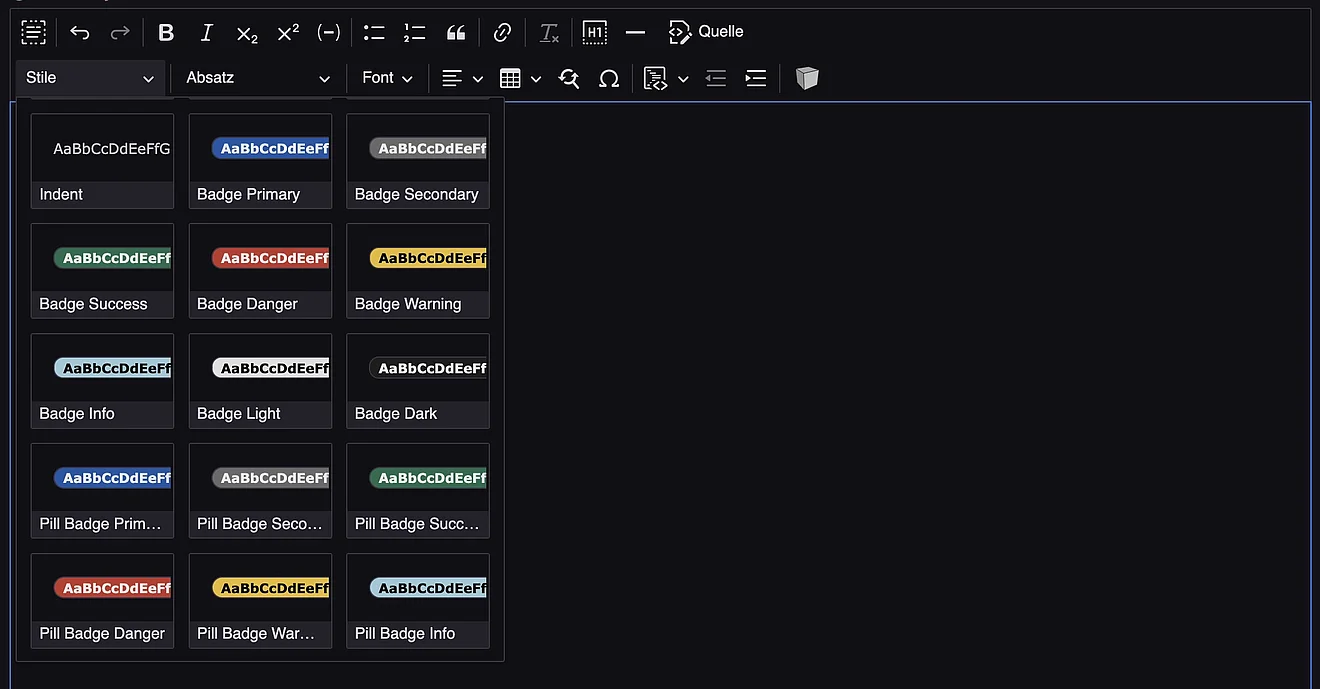Toggle bold formatting in the toolbar
This screenshot has height=689, width=1320.
(166, 33)
